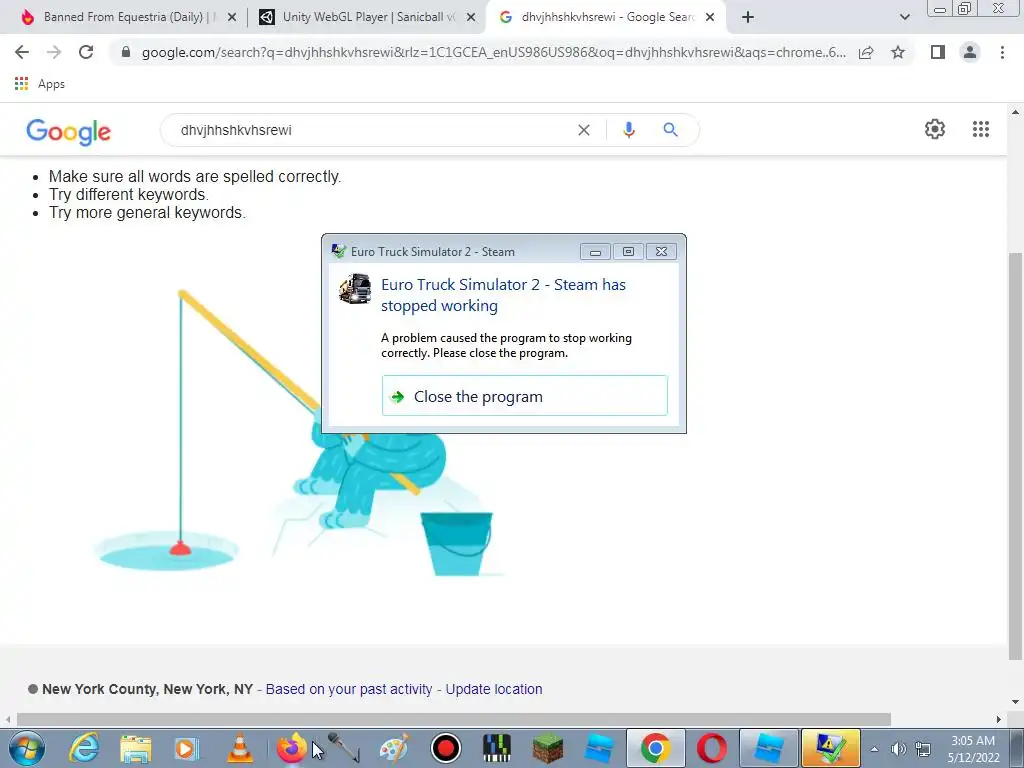Clear the search box with the X
1024x768 pixels.
pyautogui.click(x=584, y=130)
